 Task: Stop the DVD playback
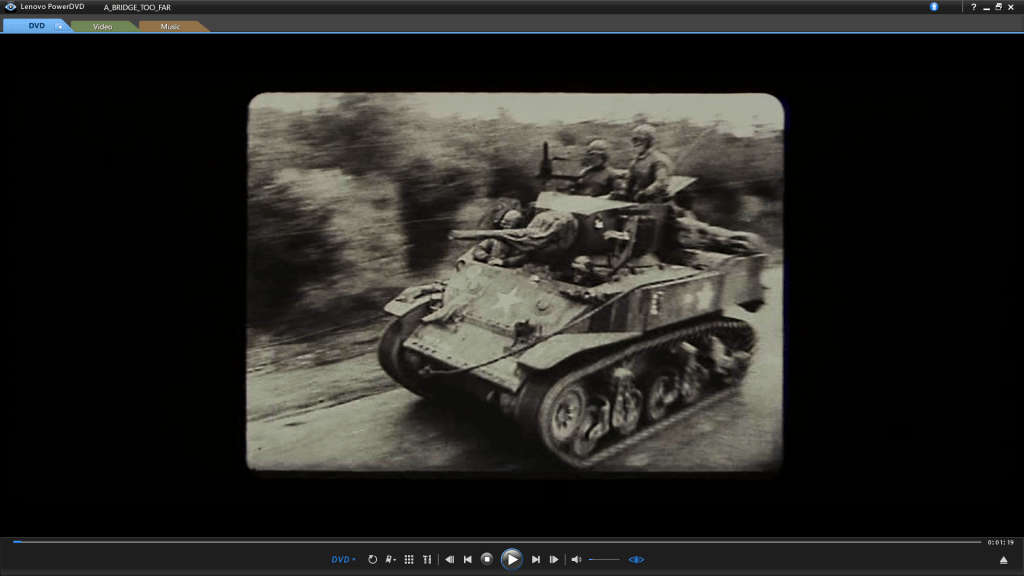pyautogui.click(x=487, y=559)
